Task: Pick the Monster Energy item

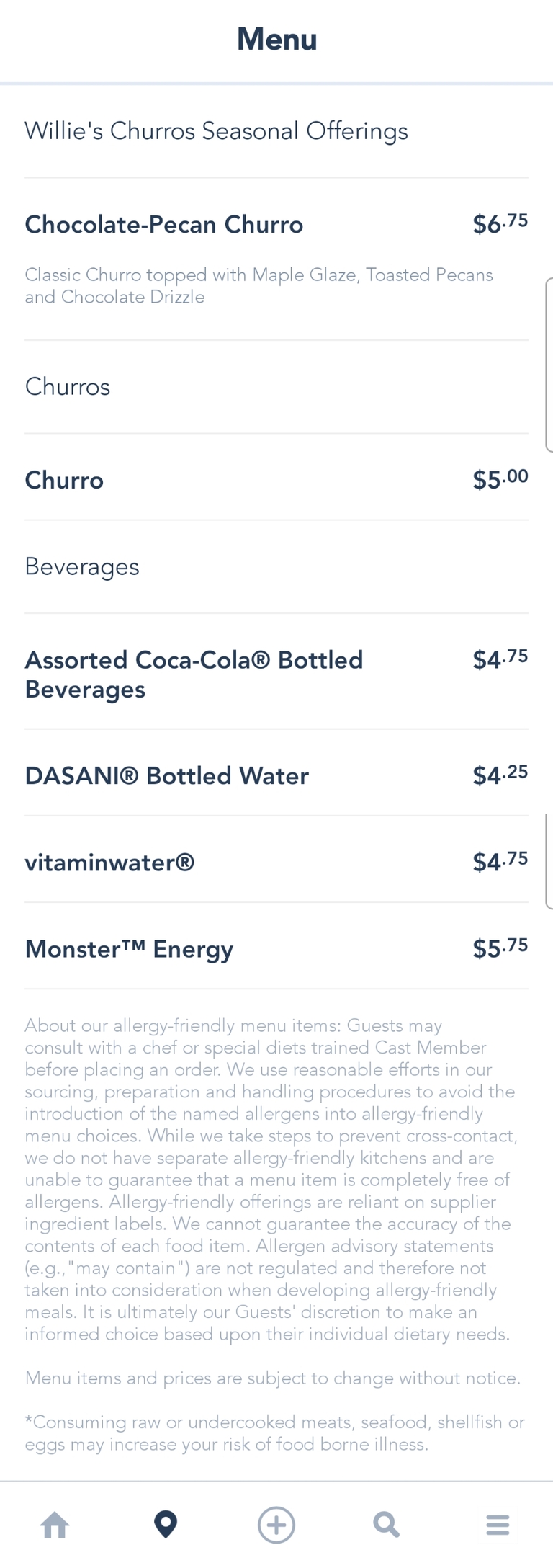Action: point(130,949)
